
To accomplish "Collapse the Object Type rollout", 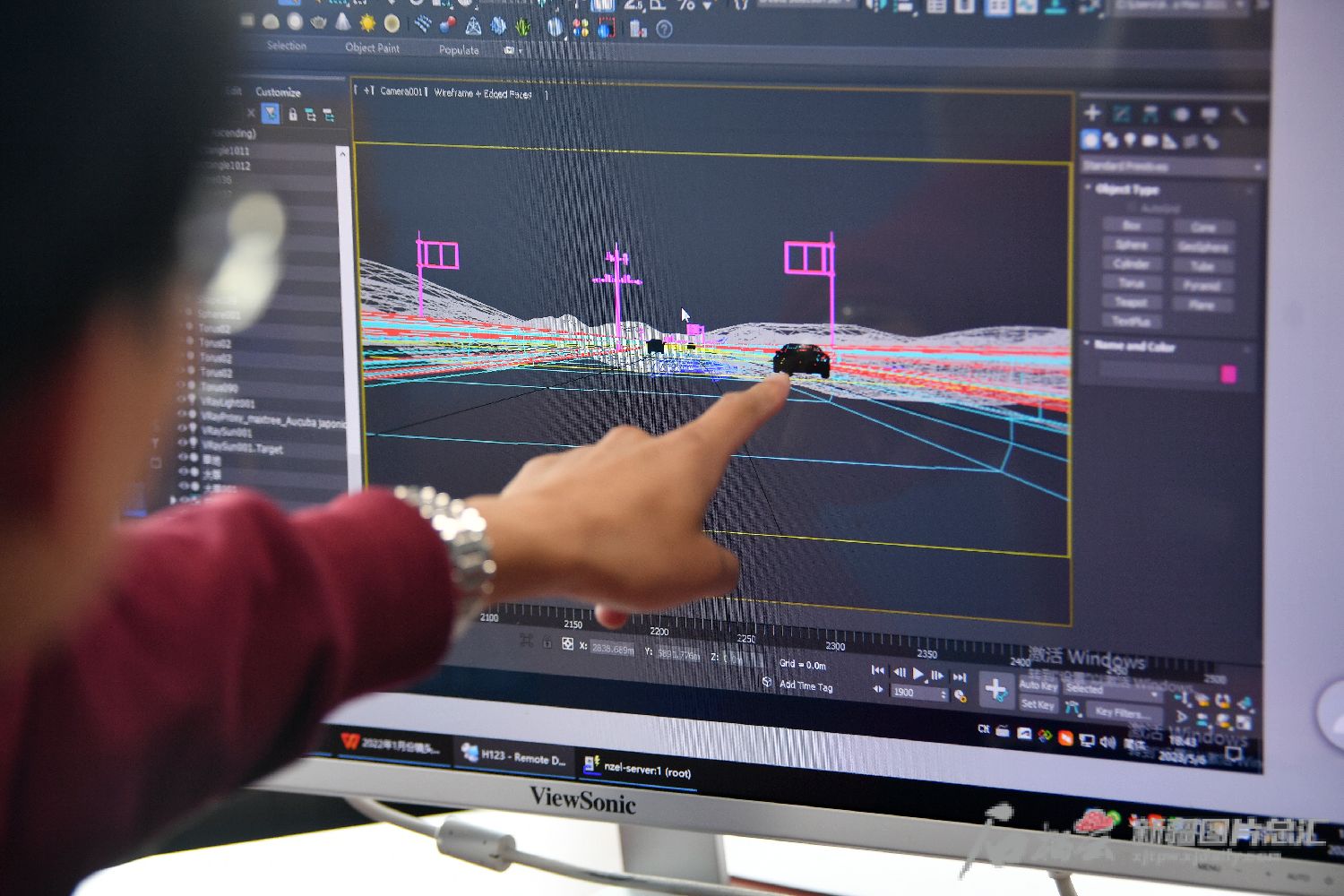I will [x=1126, y=189].
